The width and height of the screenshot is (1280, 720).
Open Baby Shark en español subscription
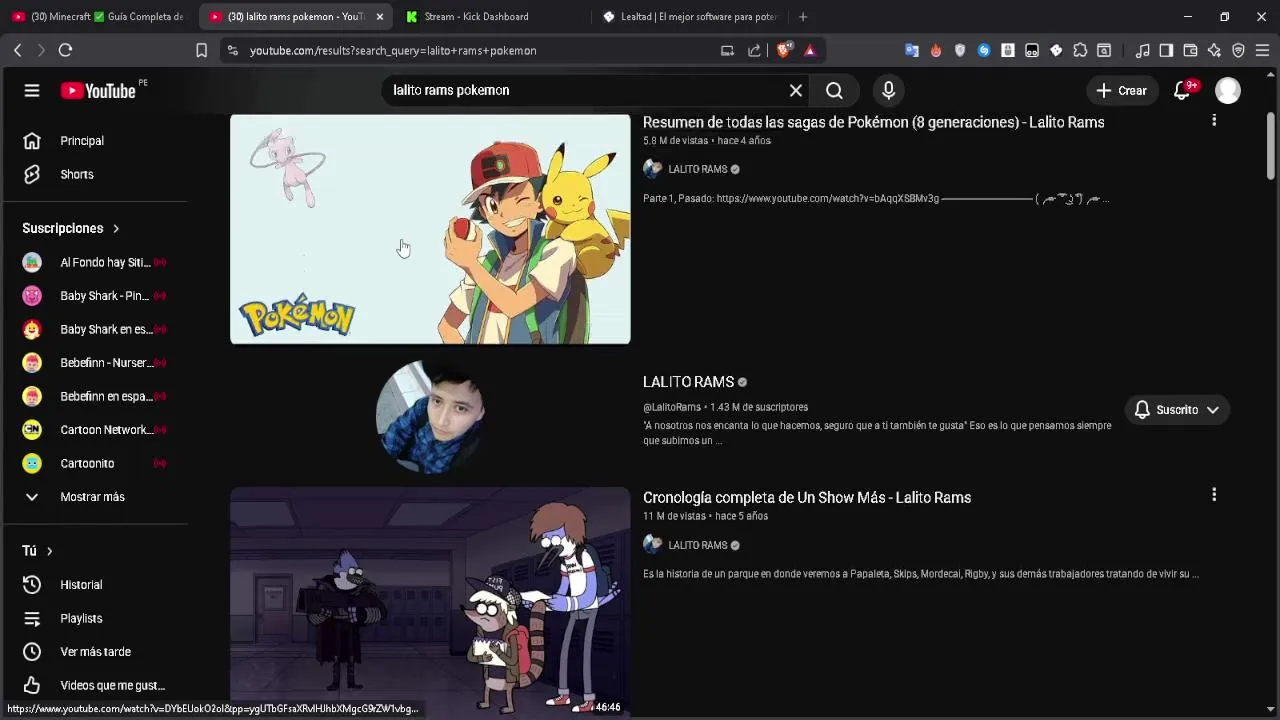coord(95,329)
